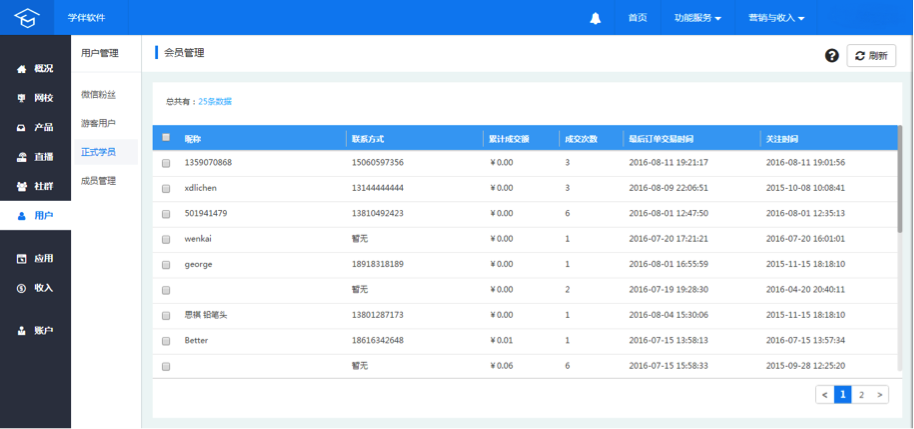Go to page 2 in pagination

point(861,395)
